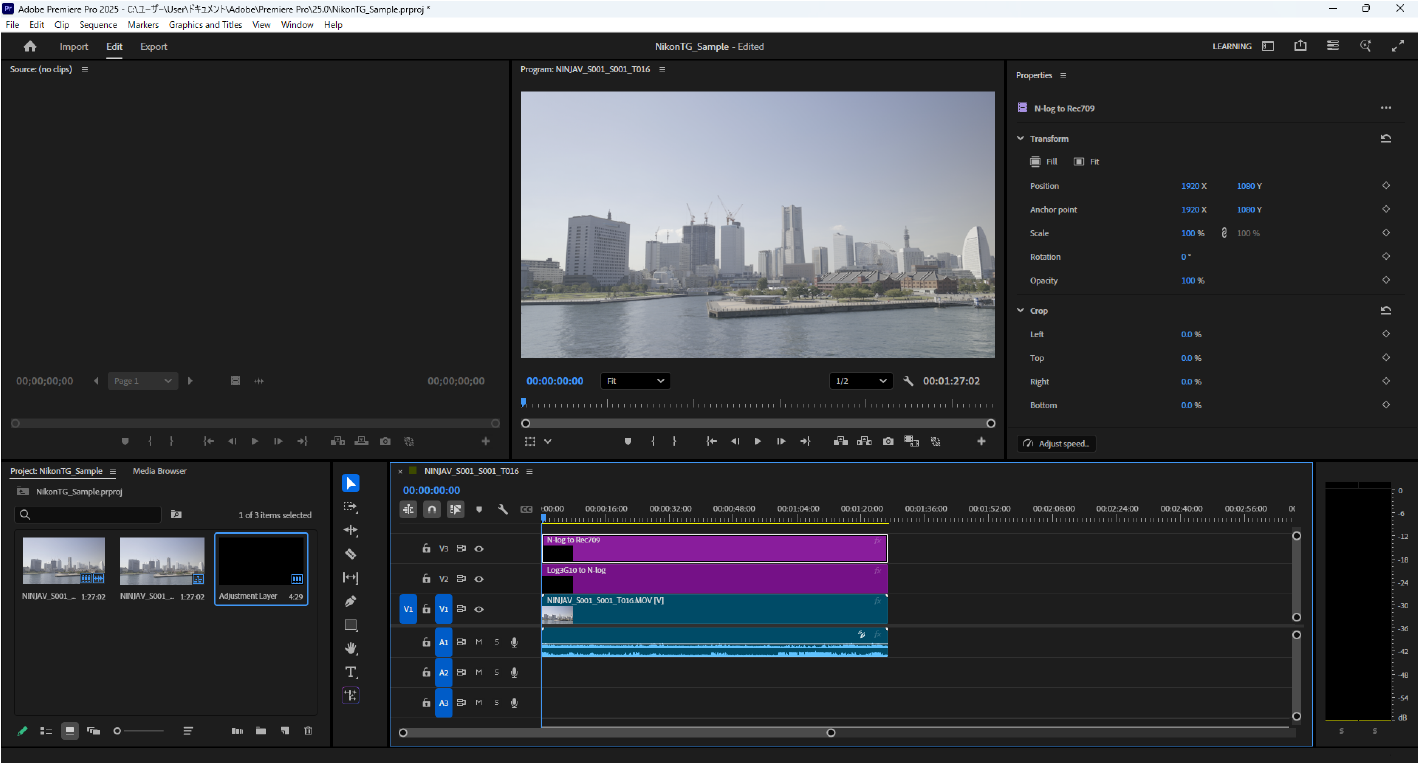Toggle V3 track output eye icon

point(479,549)
